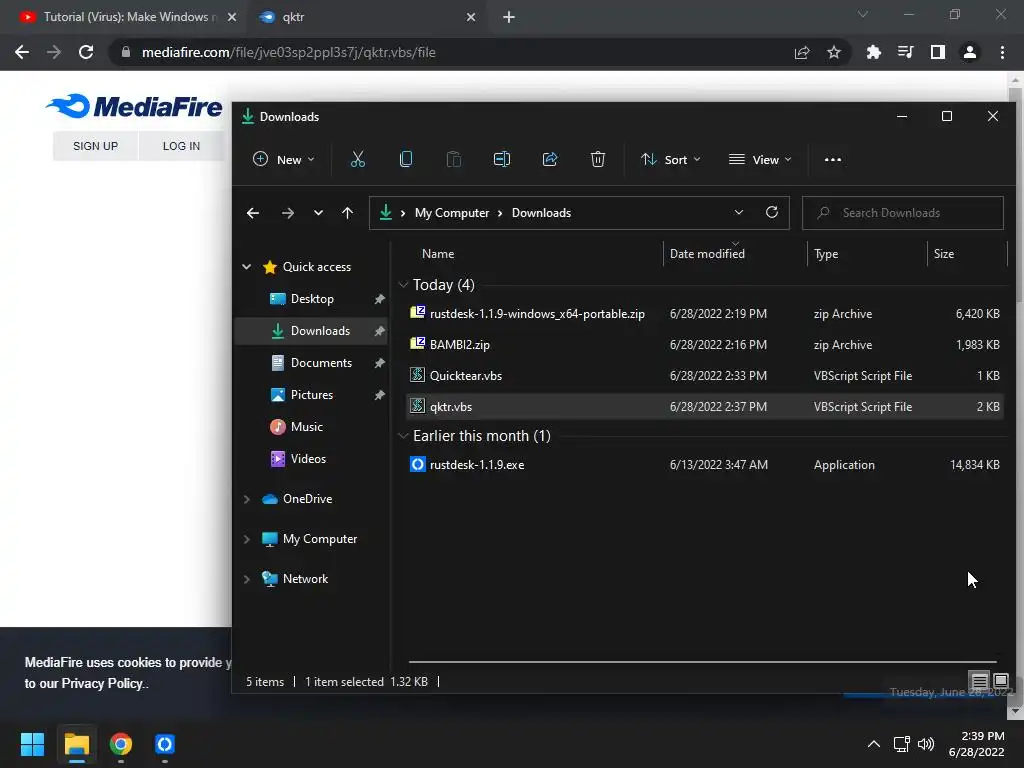The width and height of the screenshot is (1024, 768).
Task: Select Desktop in Quick access
Action: (312, 299)
